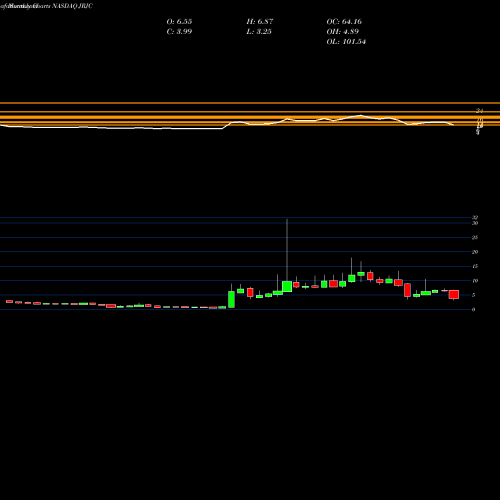Click the 15 price axis label
Image resolution: width=500 pixels, height=500 pixels.
pos(475,266)
